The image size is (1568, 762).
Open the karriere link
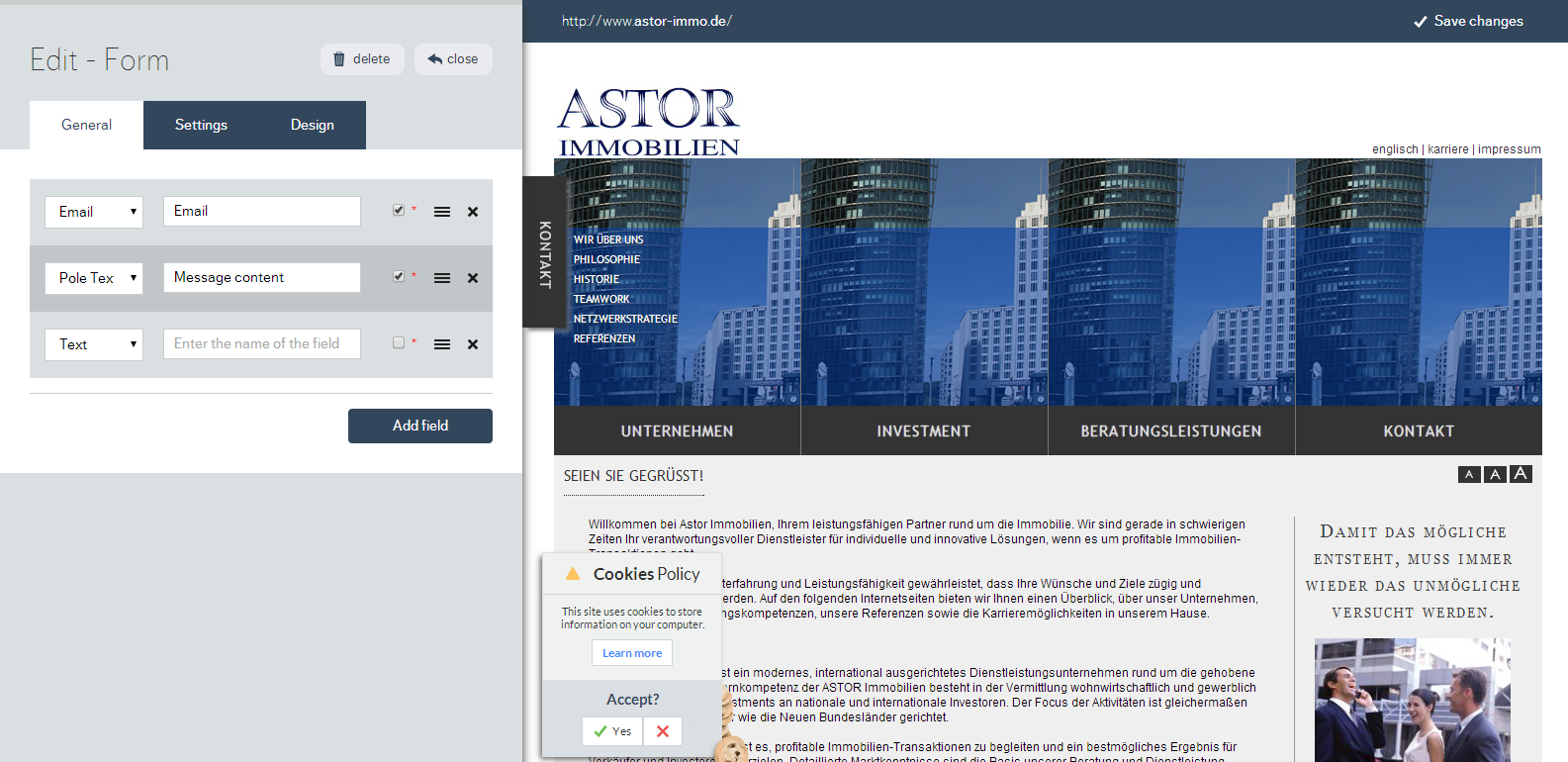1448,149
